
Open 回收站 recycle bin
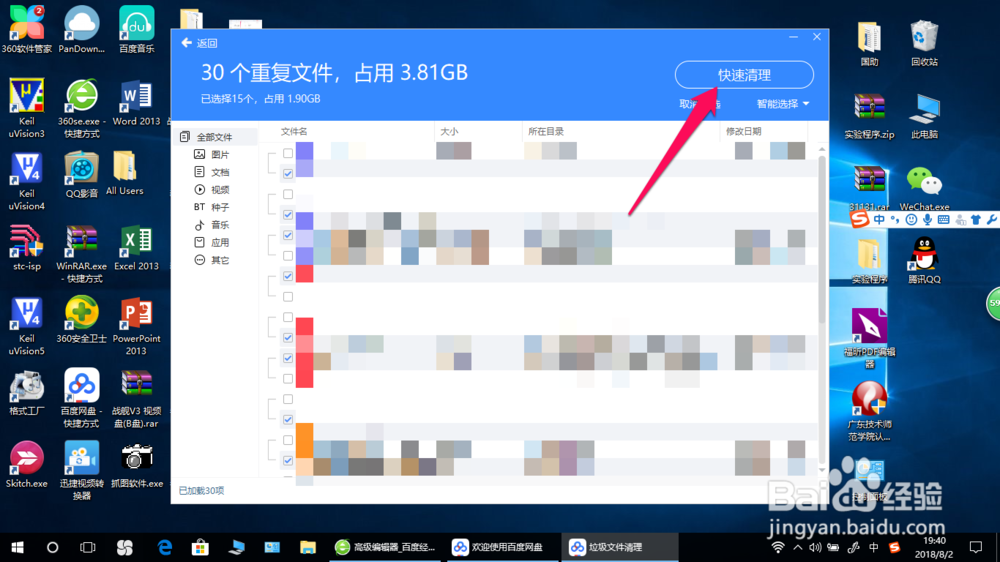pyautogui.click(x=924, y=43)
